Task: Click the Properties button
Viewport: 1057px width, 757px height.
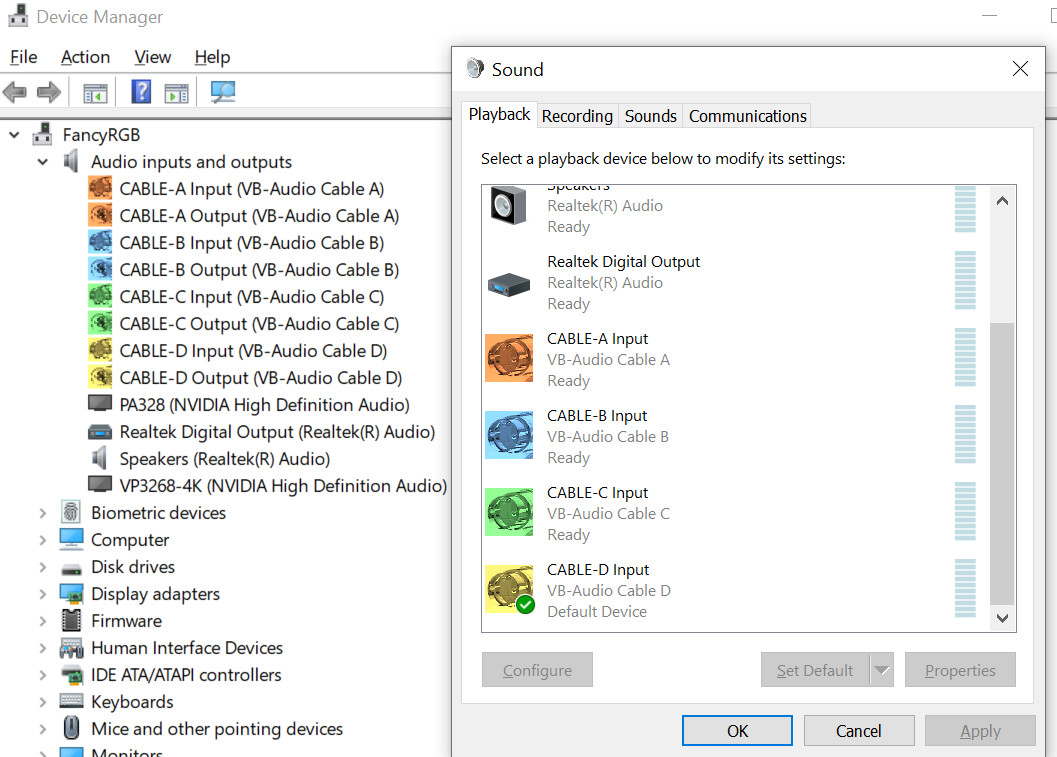Action: 960,669
